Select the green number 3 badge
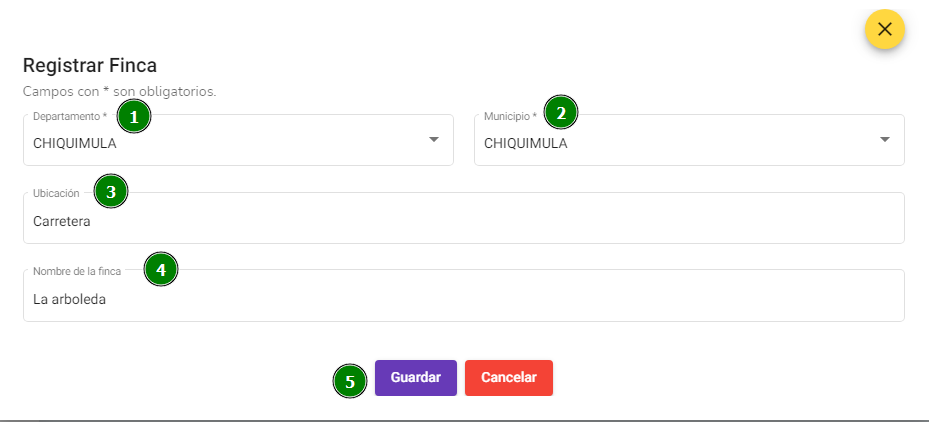This screenshot has width=929, height=422. click(x=111, y=191)
